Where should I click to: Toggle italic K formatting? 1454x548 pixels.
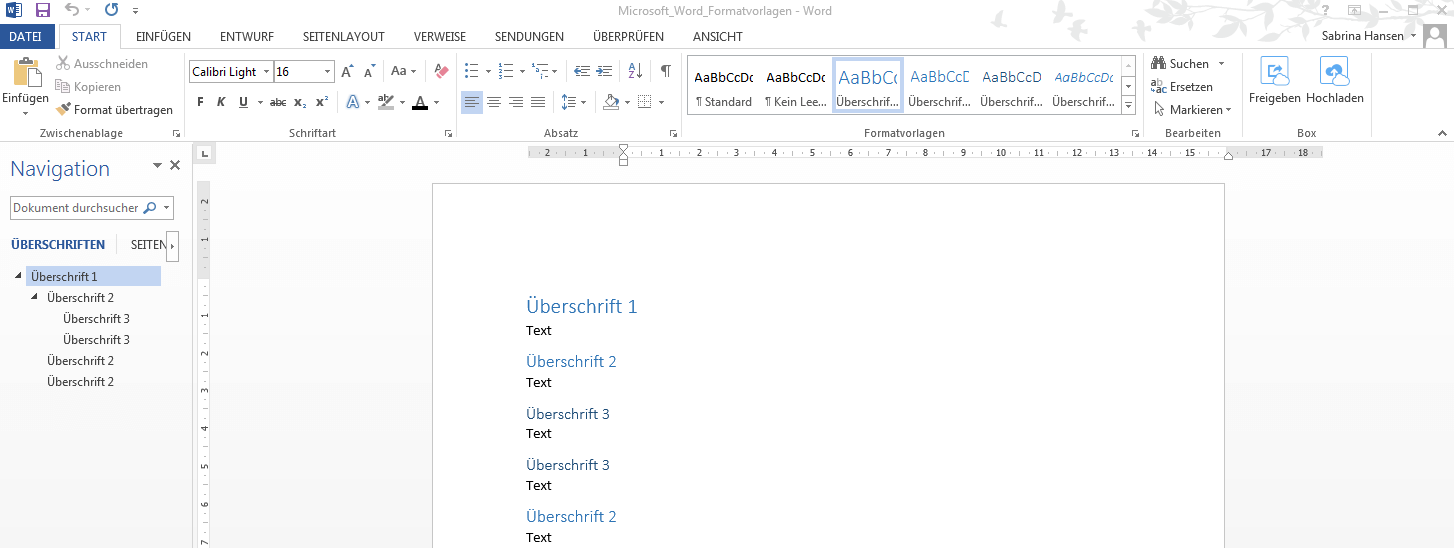coord(221,102)
